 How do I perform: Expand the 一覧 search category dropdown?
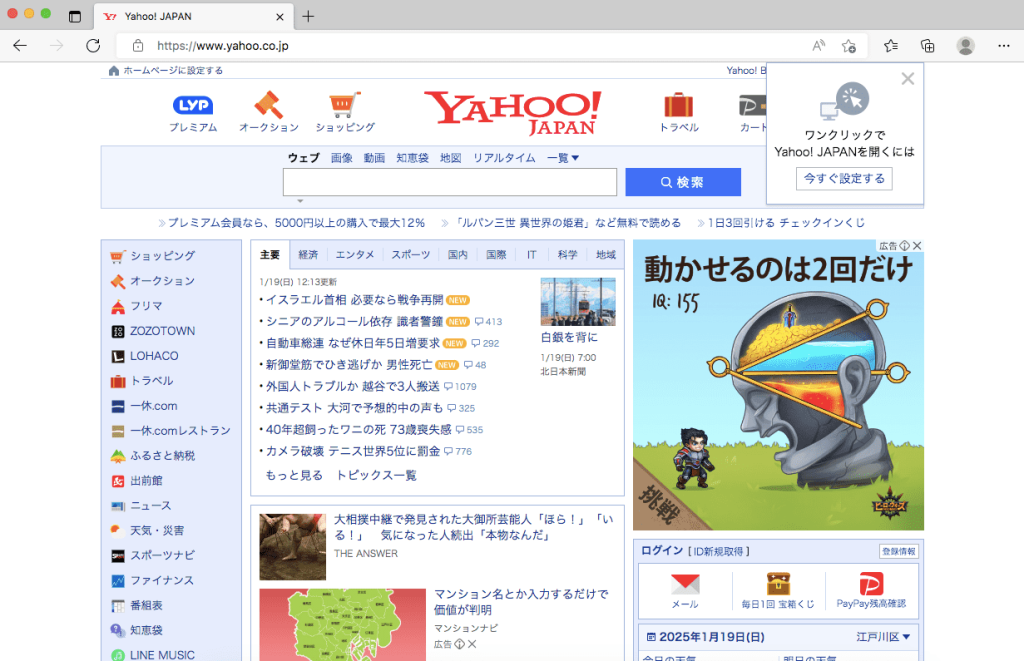coord(563,157)
